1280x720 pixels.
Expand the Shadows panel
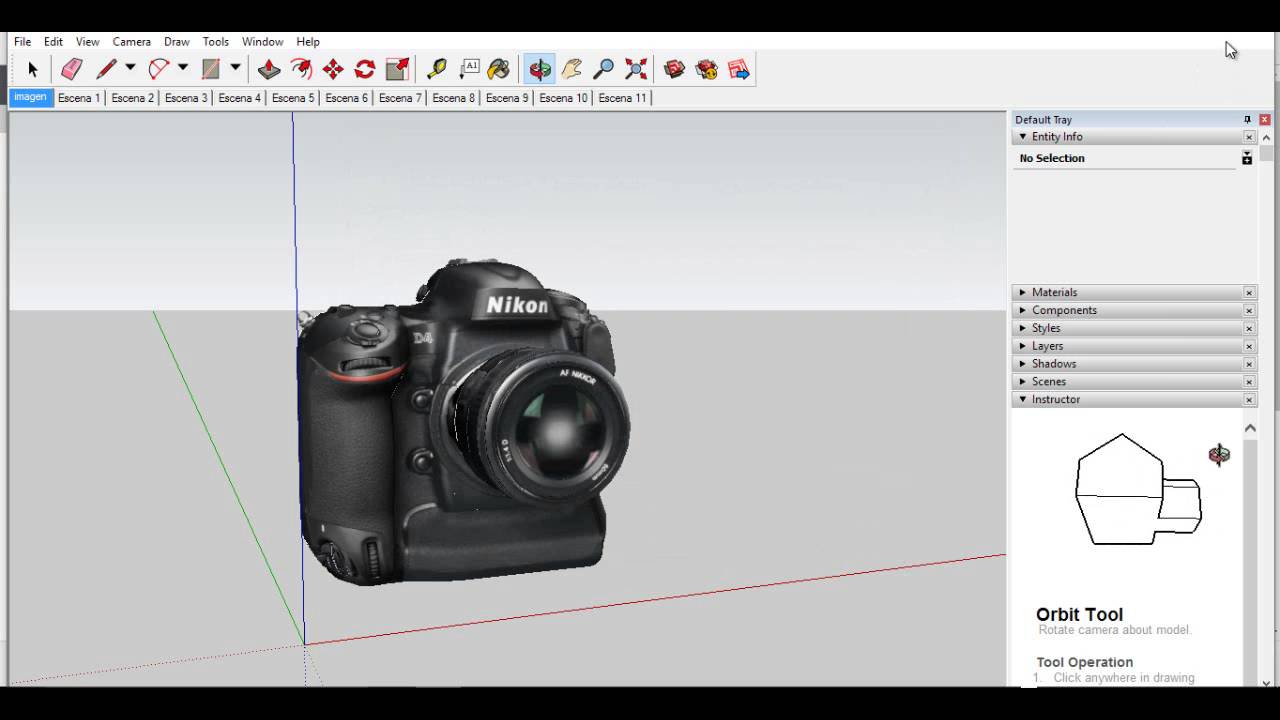pyautogui.click(x=1022, y=364)
